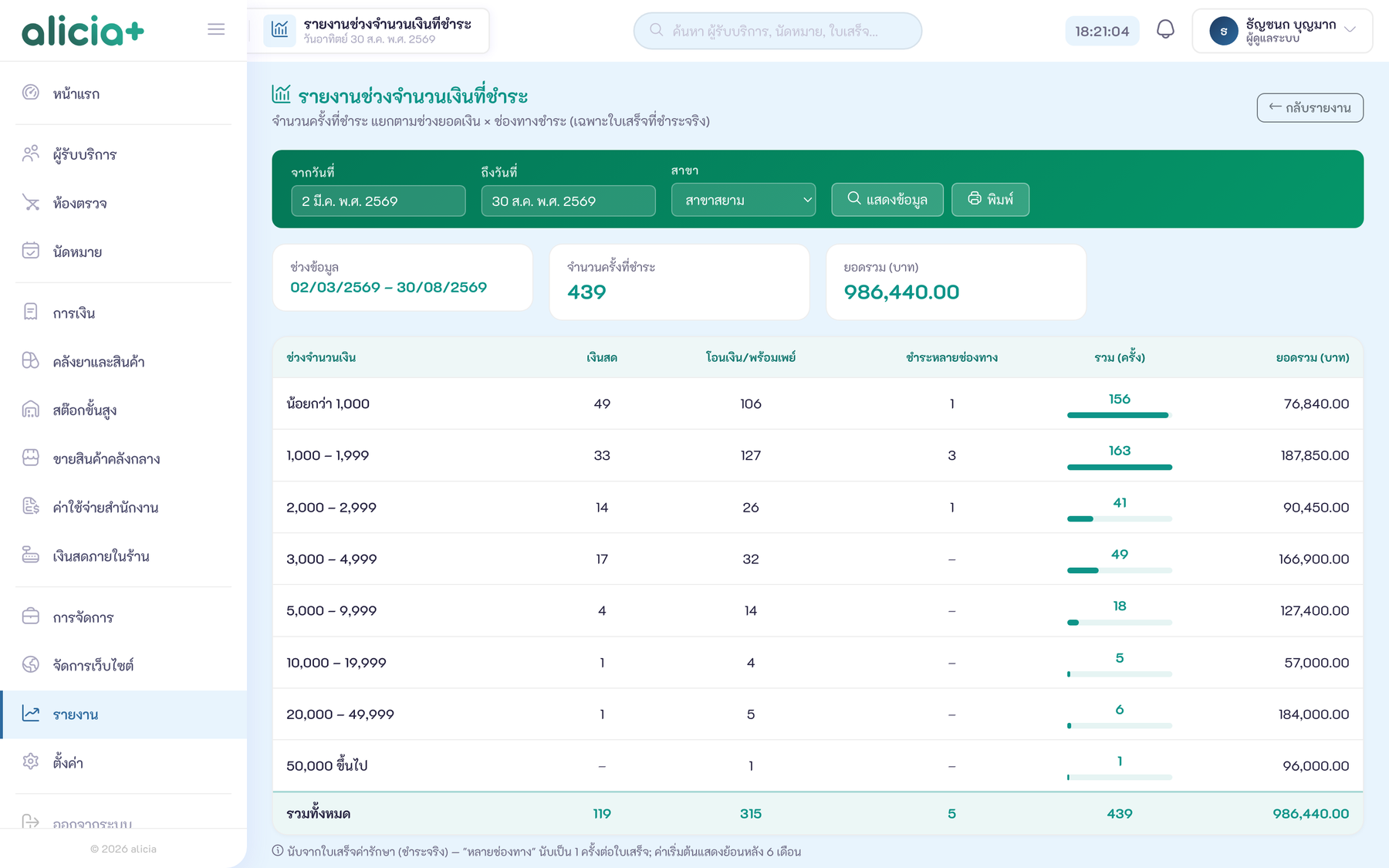Click ห้องตรวจ exam room icon
The height and width of the screenshot is (868, 1389).
pos(31,202)
